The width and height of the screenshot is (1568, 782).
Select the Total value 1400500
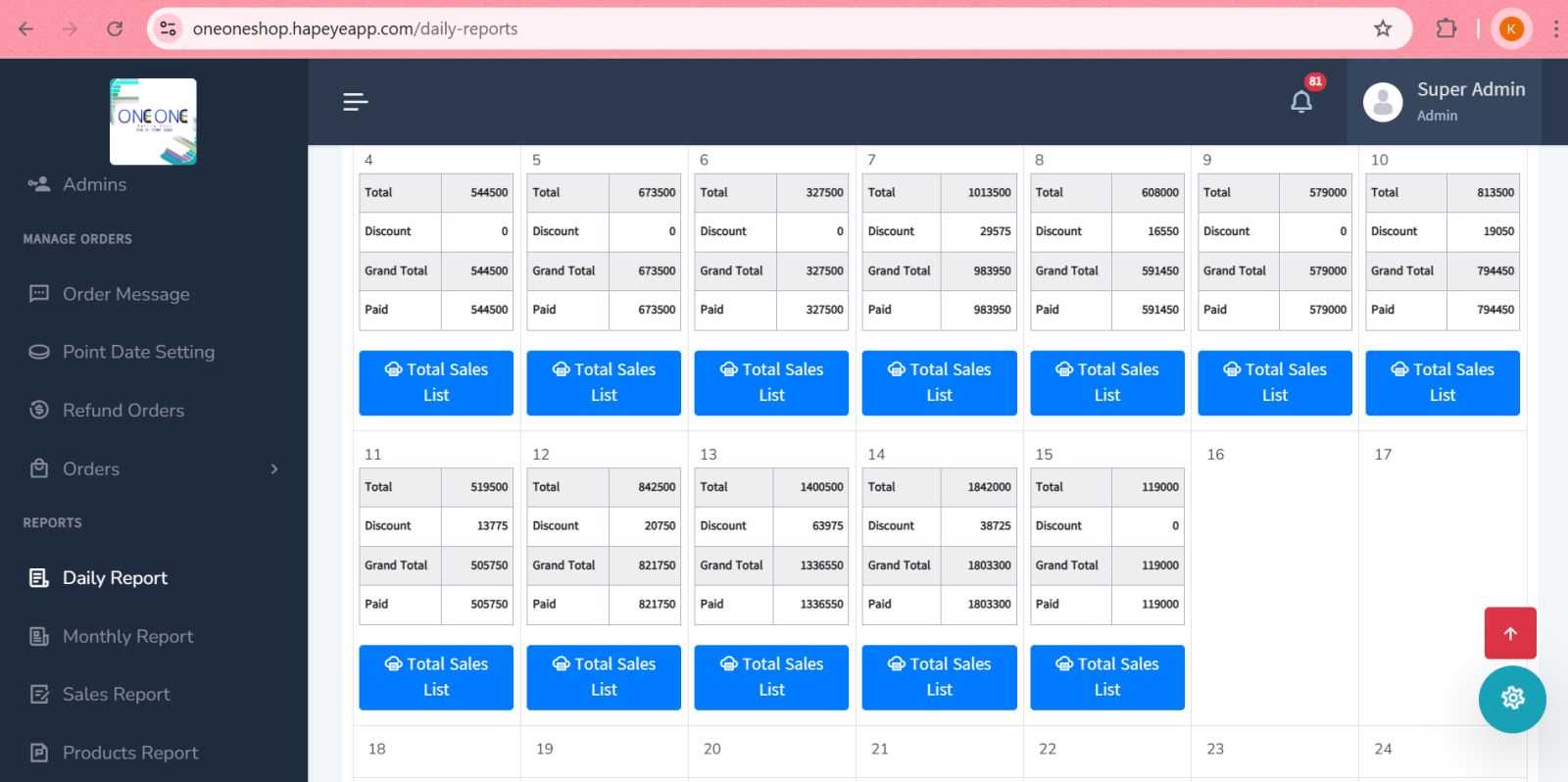coord(821,487)
